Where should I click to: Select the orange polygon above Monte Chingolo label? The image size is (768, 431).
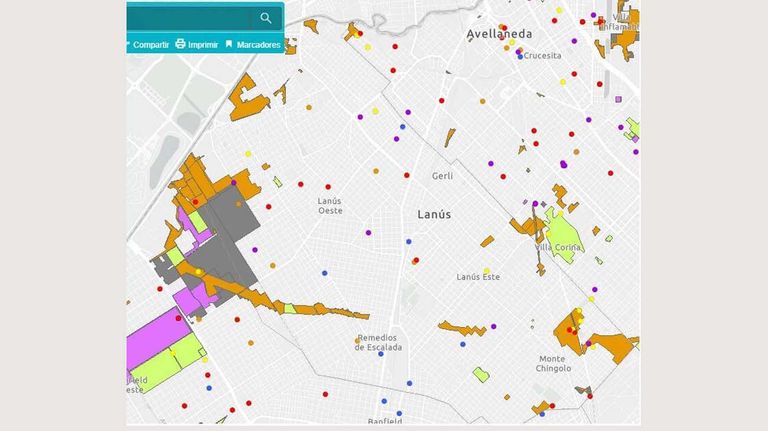click(x=568, y=331)
